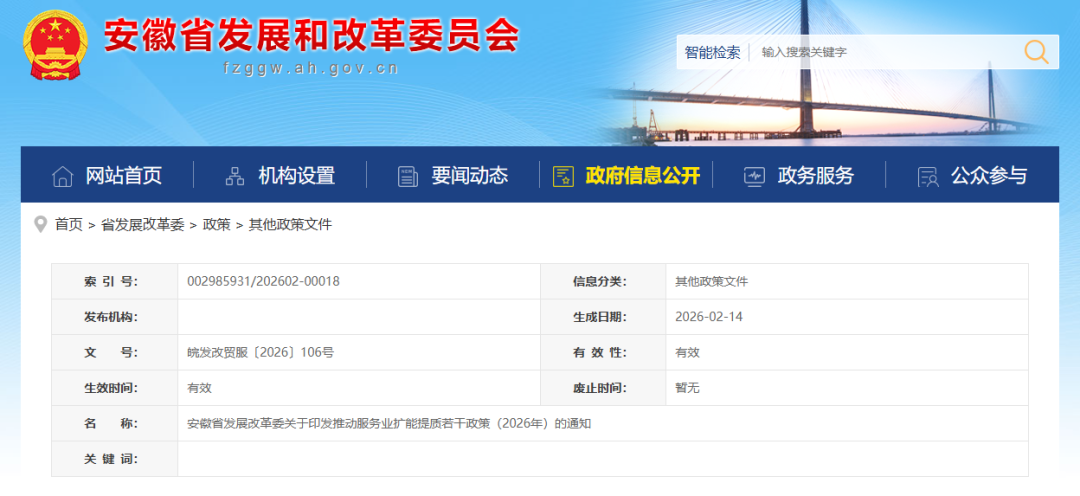Image resolution: width=1080 pixels, height=496 pixels.
Task: Click the 政策 breadcrumb link
Action: click(x=216, y=225)
